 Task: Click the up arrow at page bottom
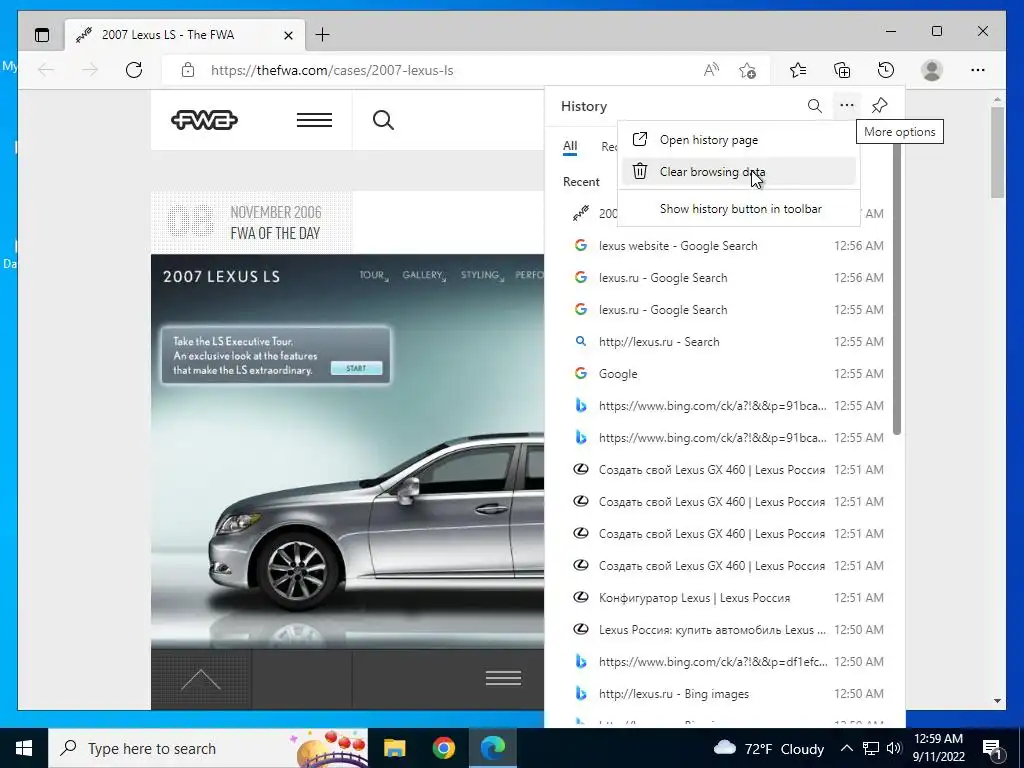200,679
